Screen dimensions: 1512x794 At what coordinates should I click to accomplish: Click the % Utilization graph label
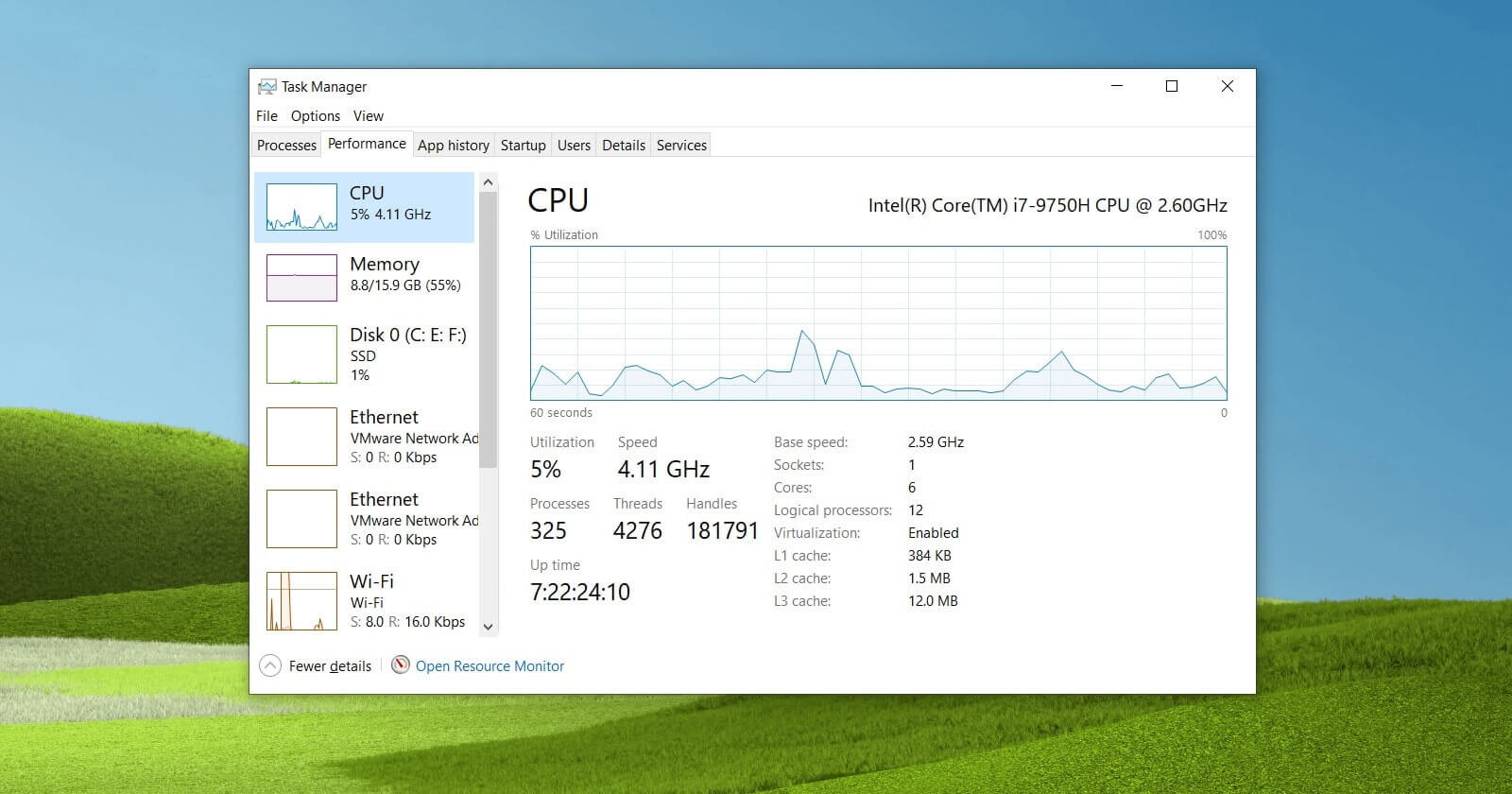click(x=564, y=234)
